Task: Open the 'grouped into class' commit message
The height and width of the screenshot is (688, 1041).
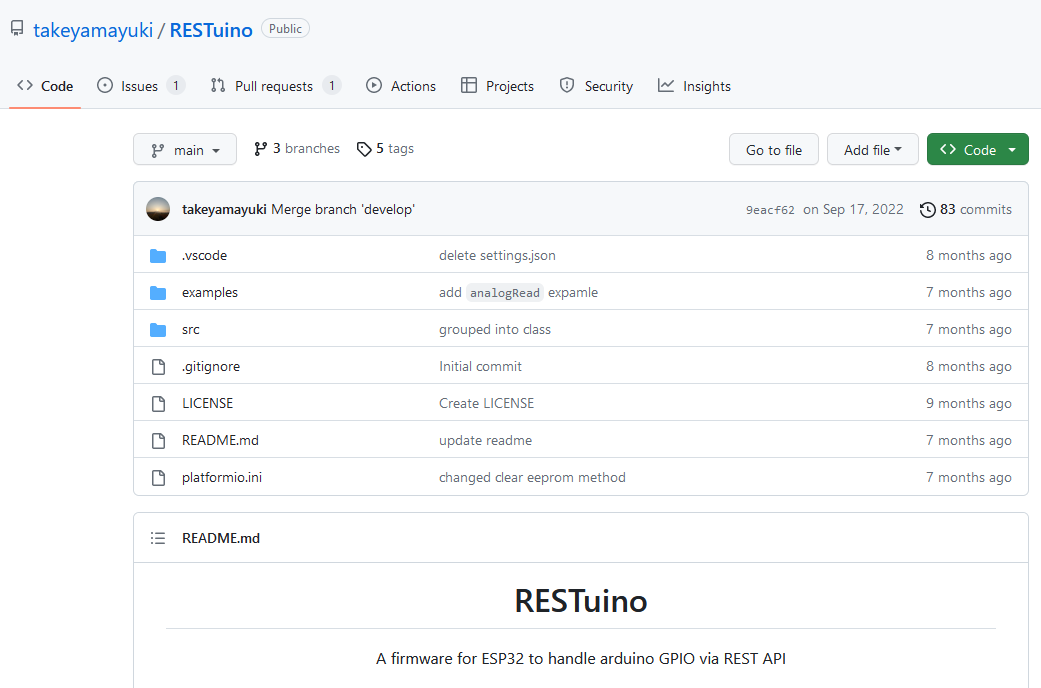Action: [x=495, y=330]
